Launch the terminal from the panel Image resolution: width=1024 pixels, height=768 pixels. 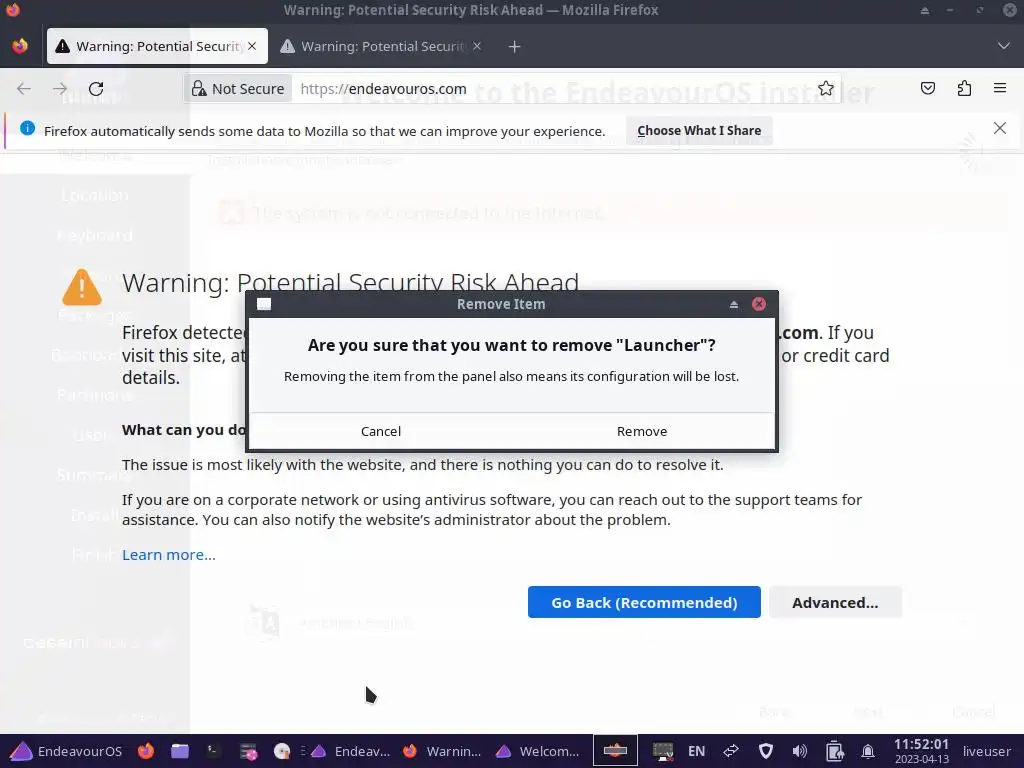[x=213, y=751]
